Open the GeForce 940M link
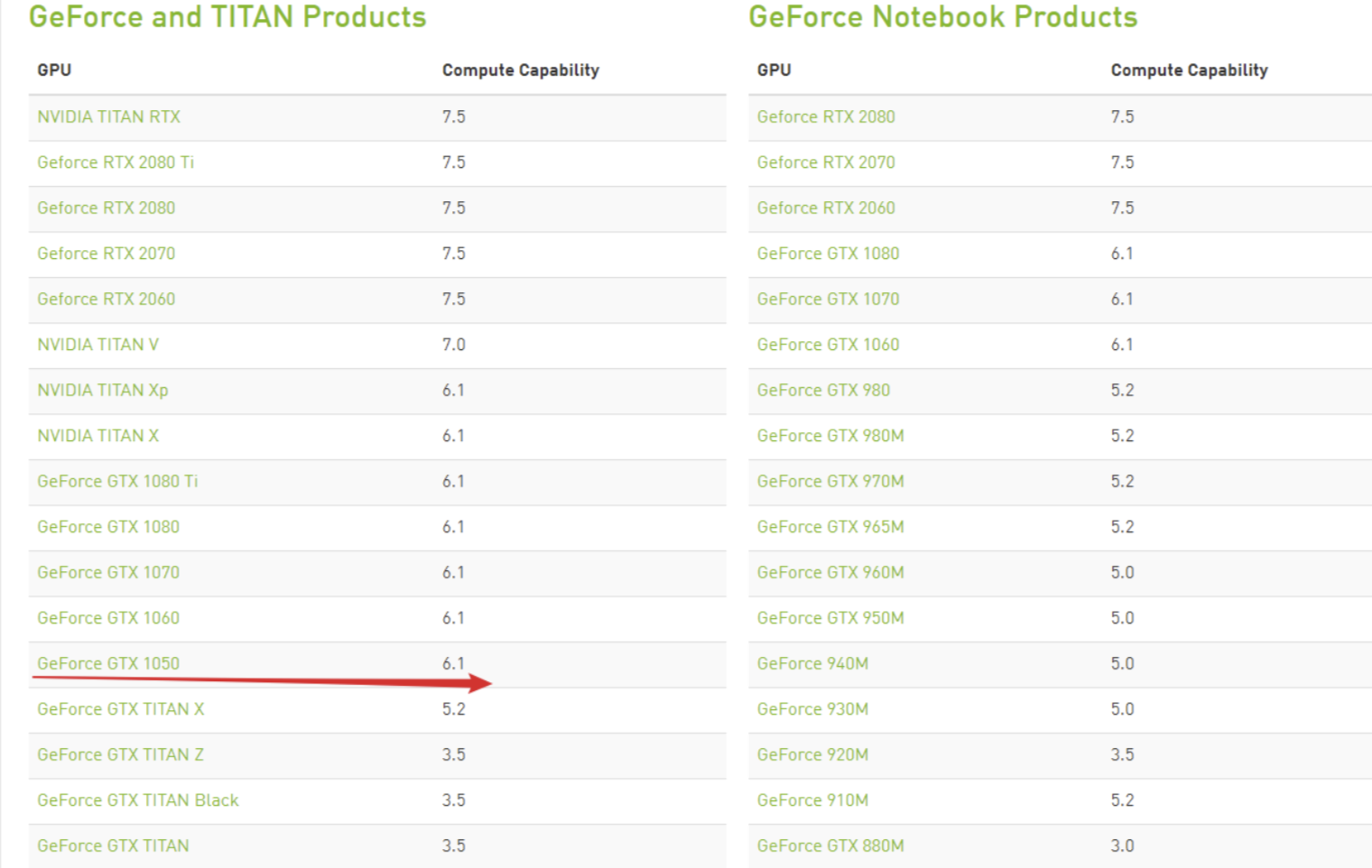 812,663
